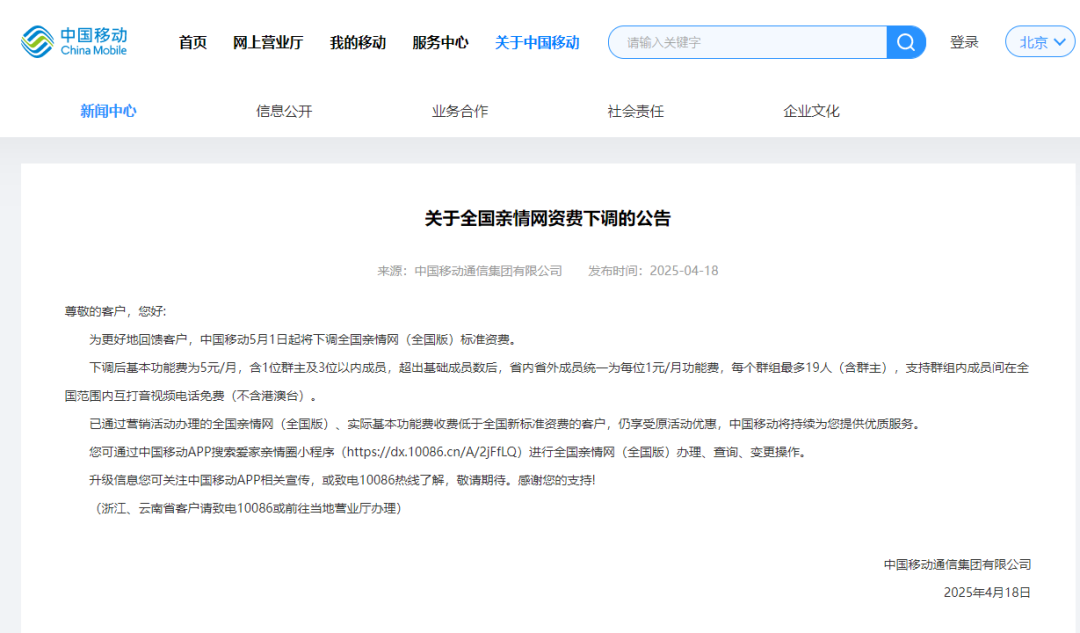Image resolution: width=1080 pixels, height=633 pixels.
Task: Click the China Mobile logo
Action: [x=75, y=41]
